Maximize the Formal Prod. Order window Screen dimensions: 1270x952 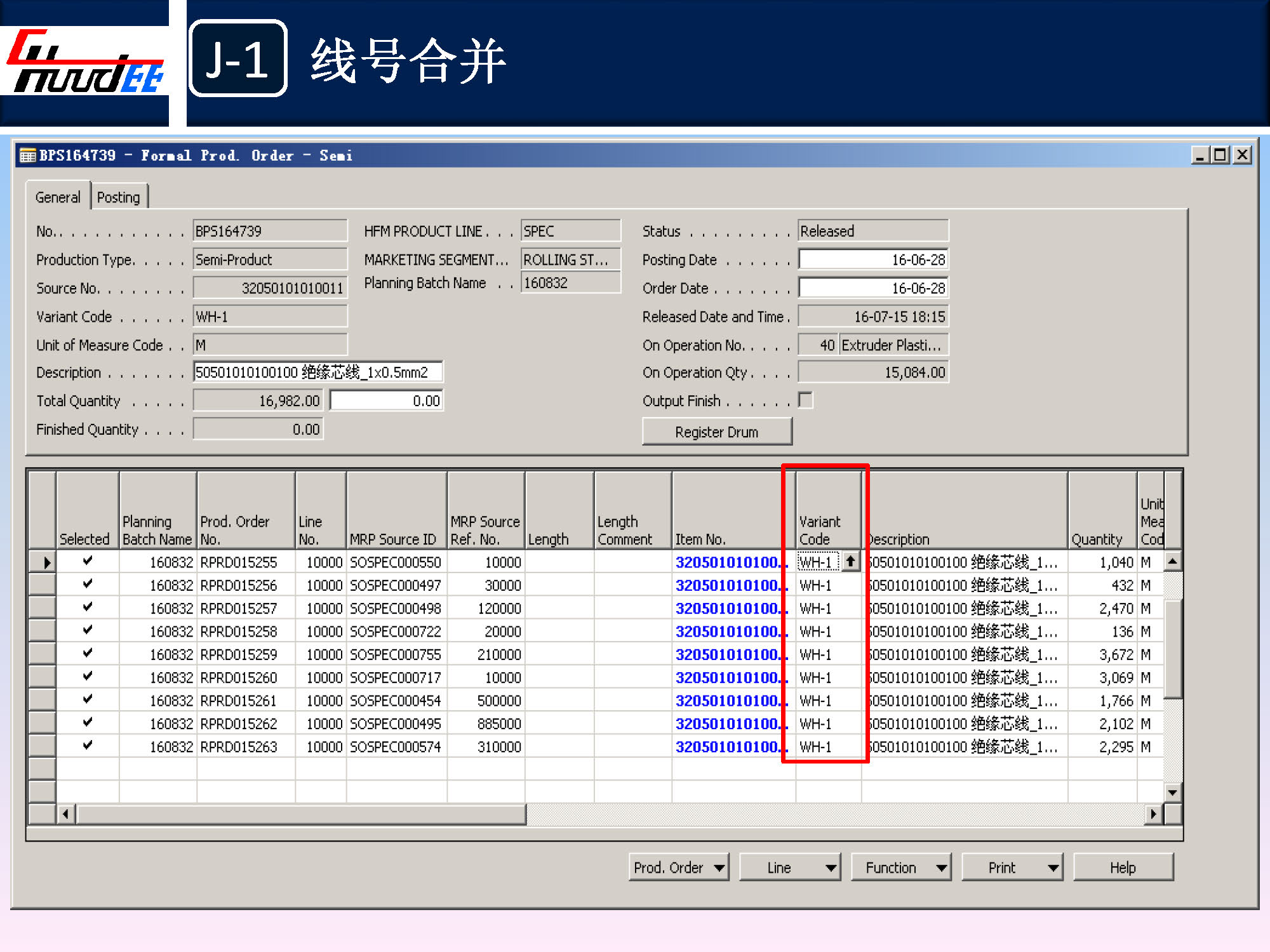pyautogui.click(x=1220, y=155)
